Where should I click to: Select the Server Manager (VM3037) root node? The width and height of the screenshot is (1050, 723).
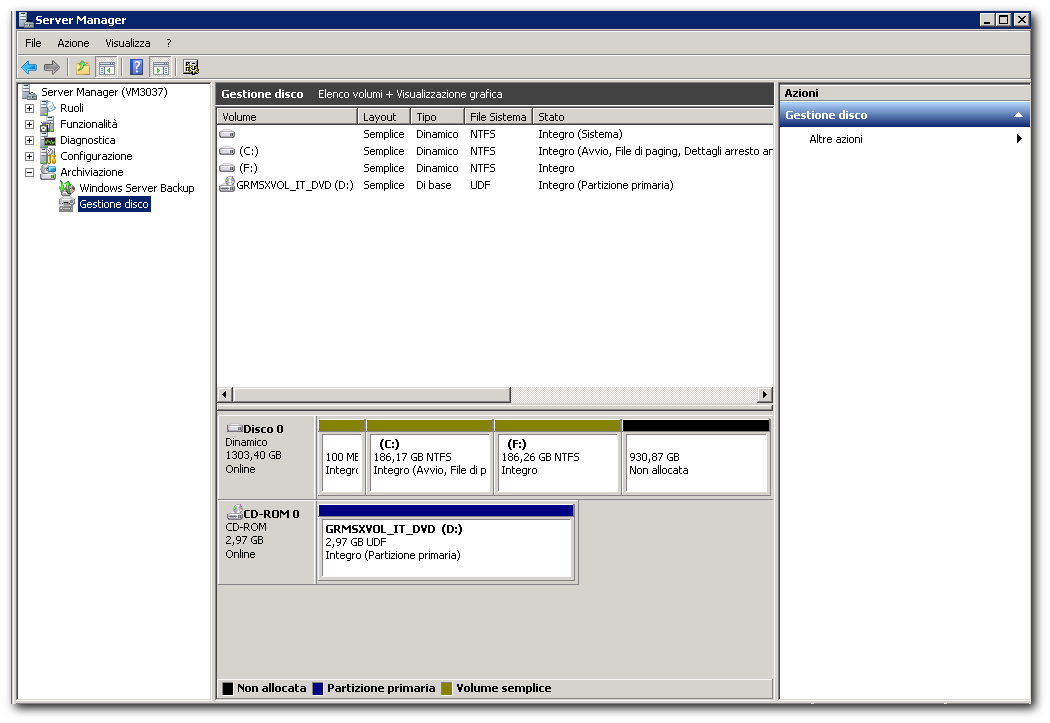(104, 92)
